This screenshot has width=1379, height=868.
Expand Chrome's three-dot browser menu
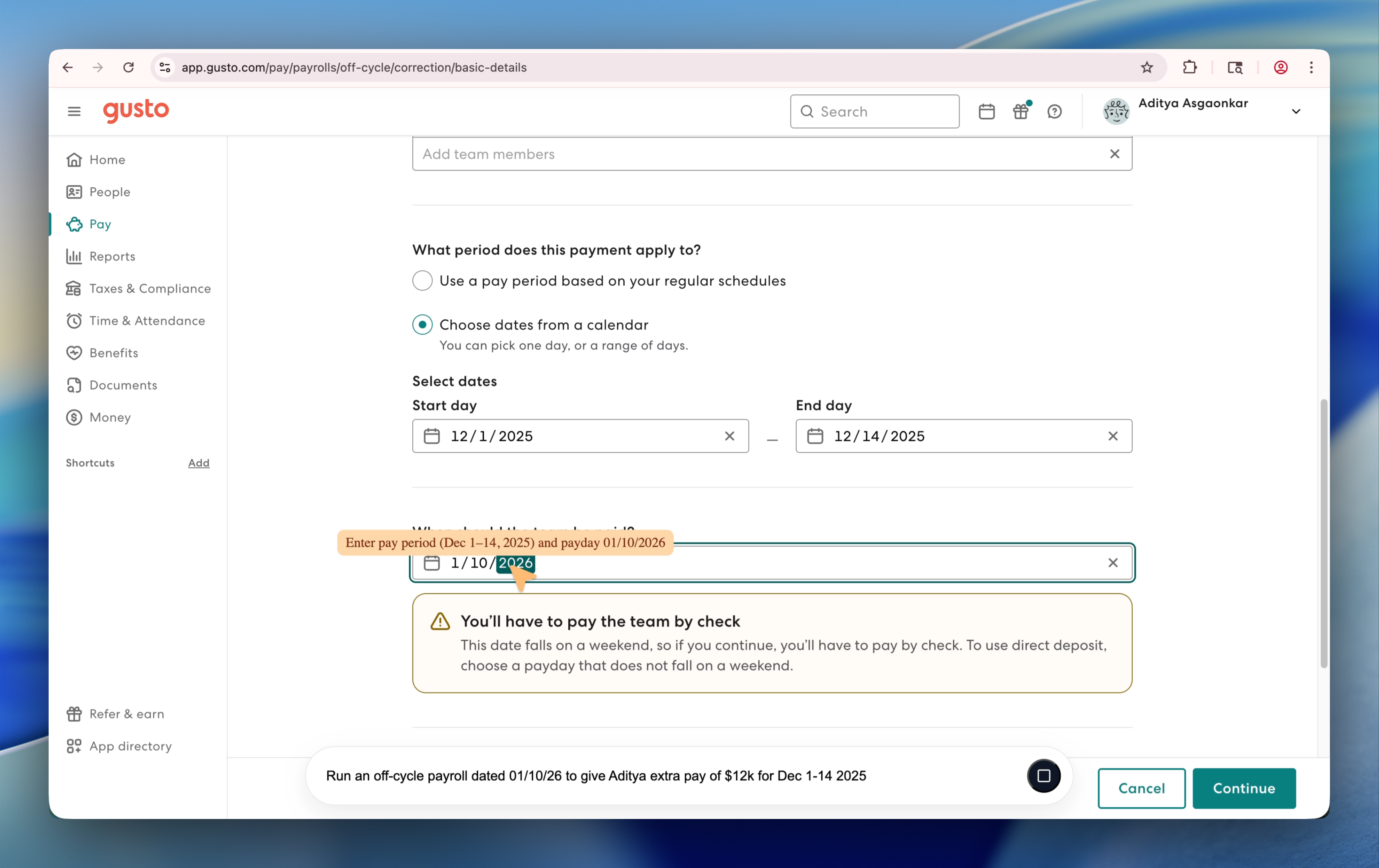coord(1311,67)
